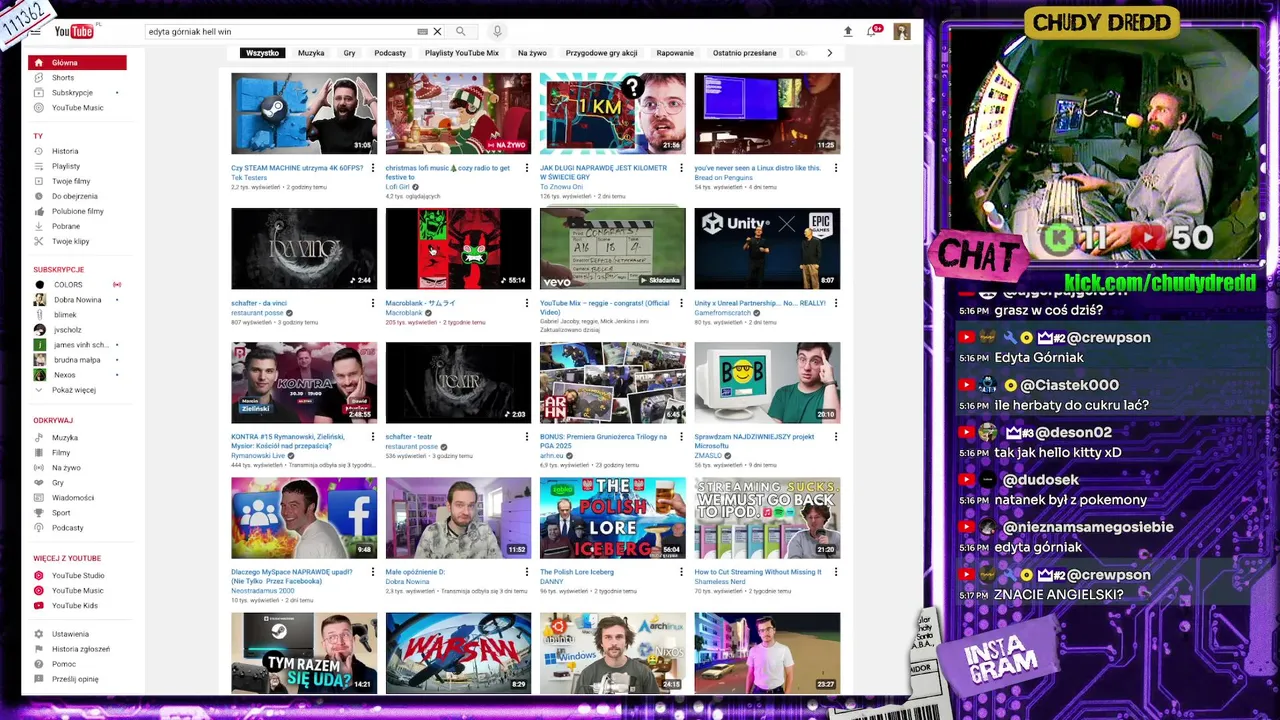Viewport: 1280px width, 720px height.
Task: Clear the search query with the X
Action: tap(437, 32)
